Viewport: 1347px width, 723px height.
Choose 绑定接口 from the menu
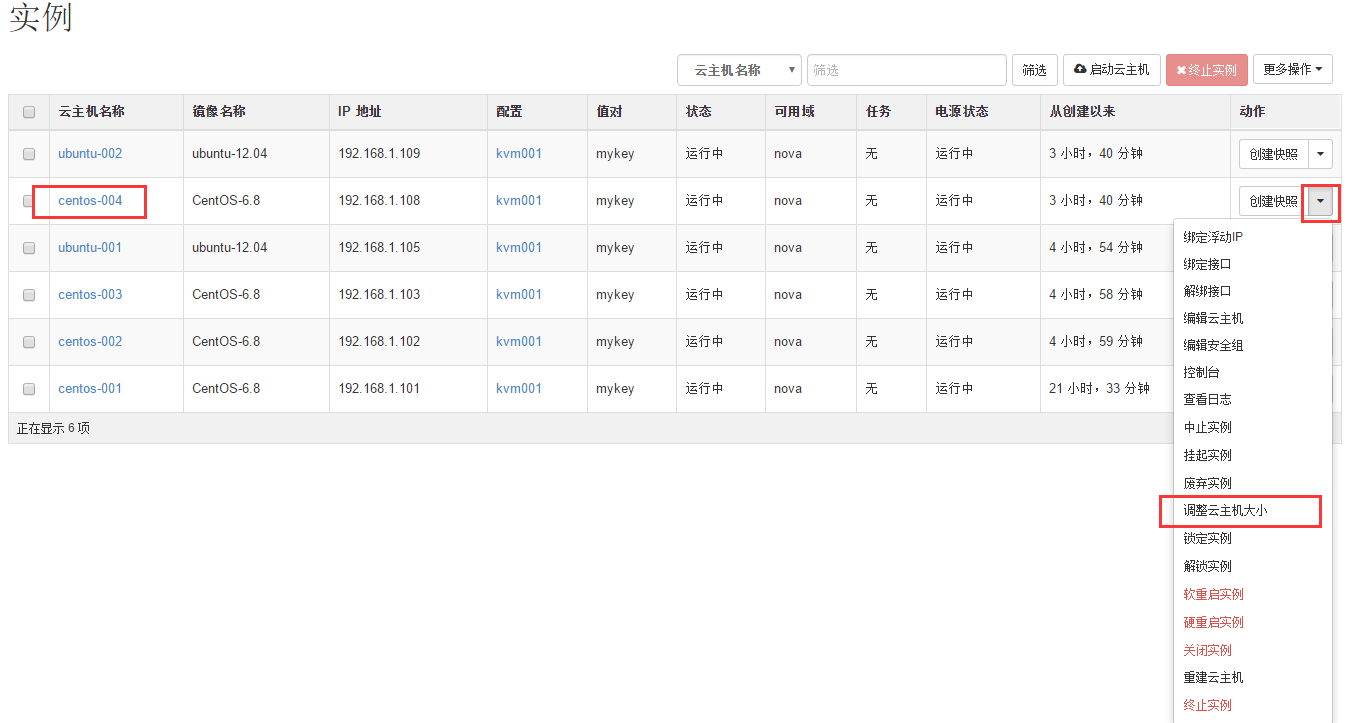pyautogui.click(x=1253, y=265)
